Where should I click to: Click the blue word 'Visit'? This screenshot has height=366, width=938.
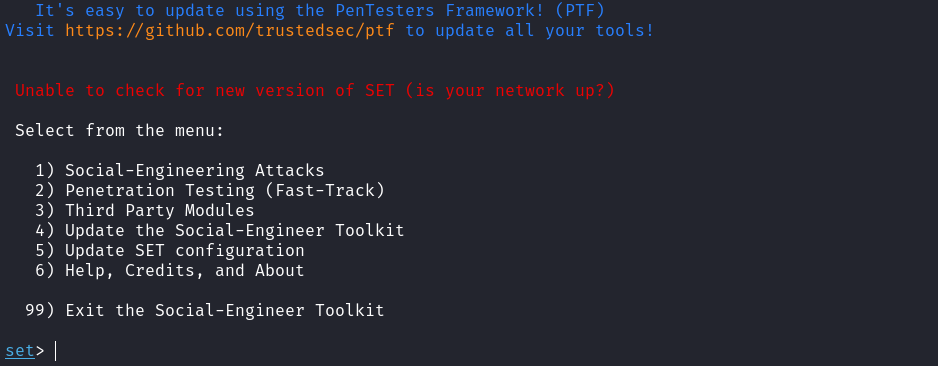pyautogui.click(x=30, y=30)
